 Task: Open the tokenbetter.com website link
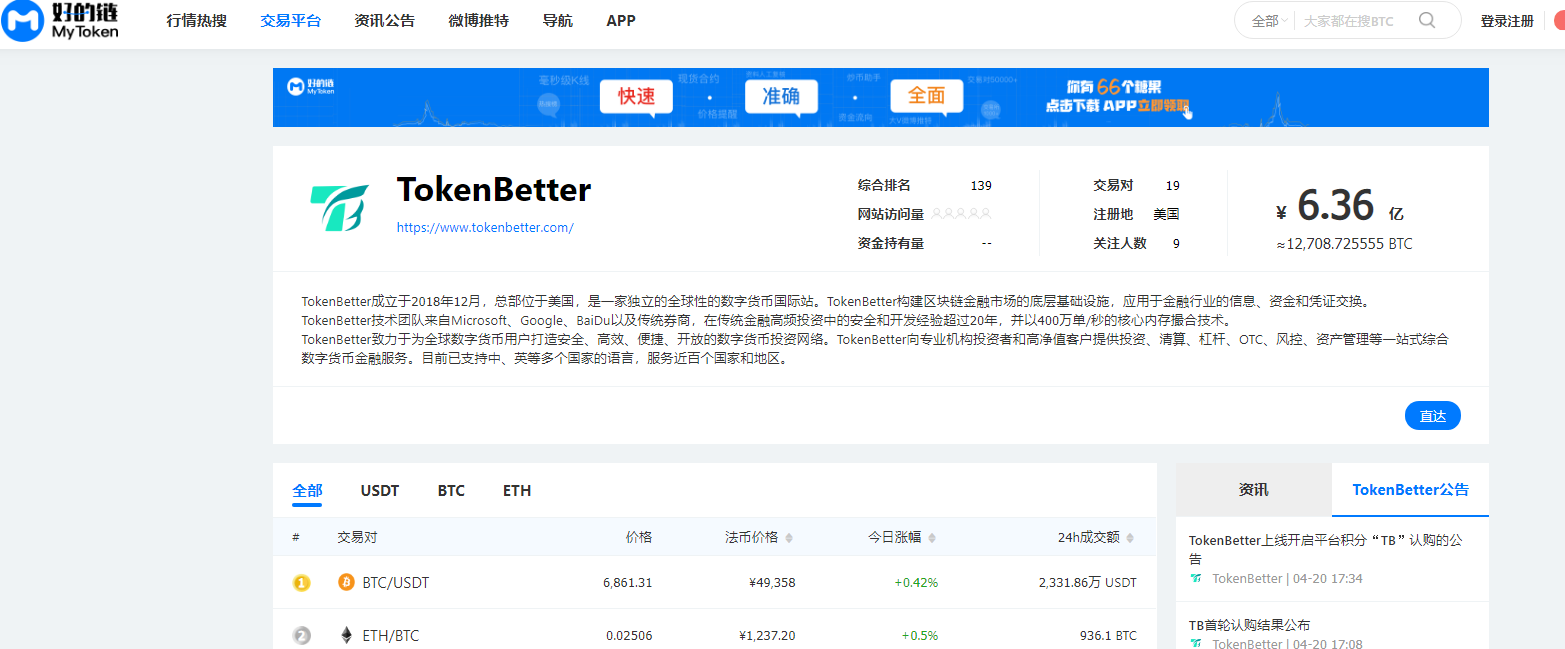click(x=485, y=227)
